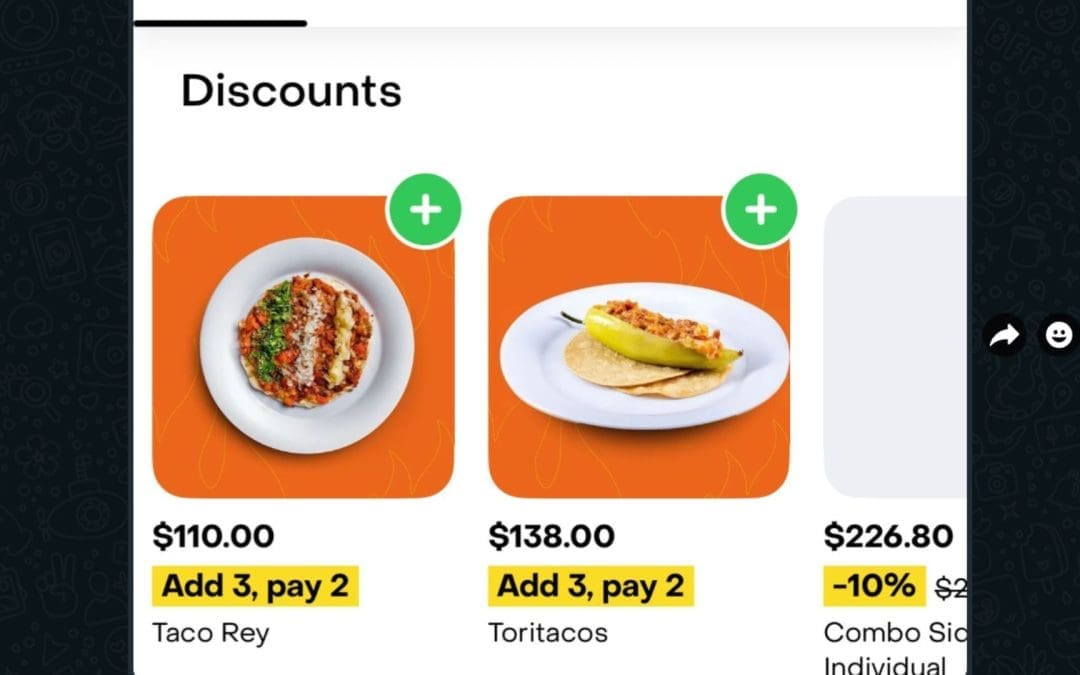This screenshot has width=1080, height=675.
Task: Click the Discounts section heading
Action: click(291, 91)
